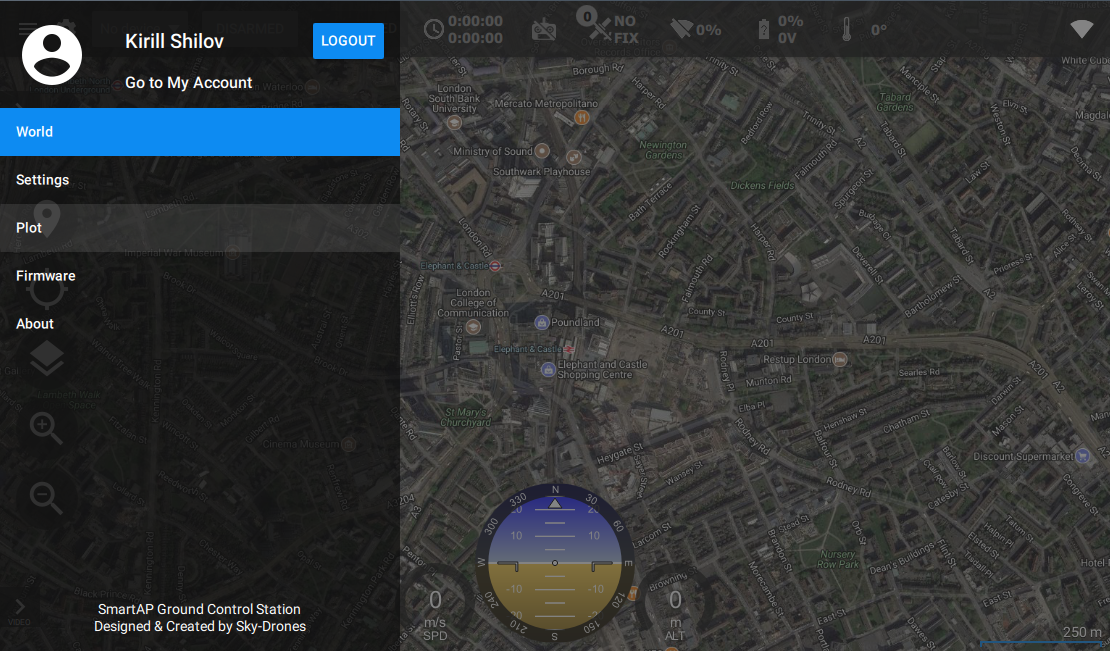Viewport: 1110px width, 651px height.
Task: Click the camera disabled status icon
Action: click(x=544, y=30)
